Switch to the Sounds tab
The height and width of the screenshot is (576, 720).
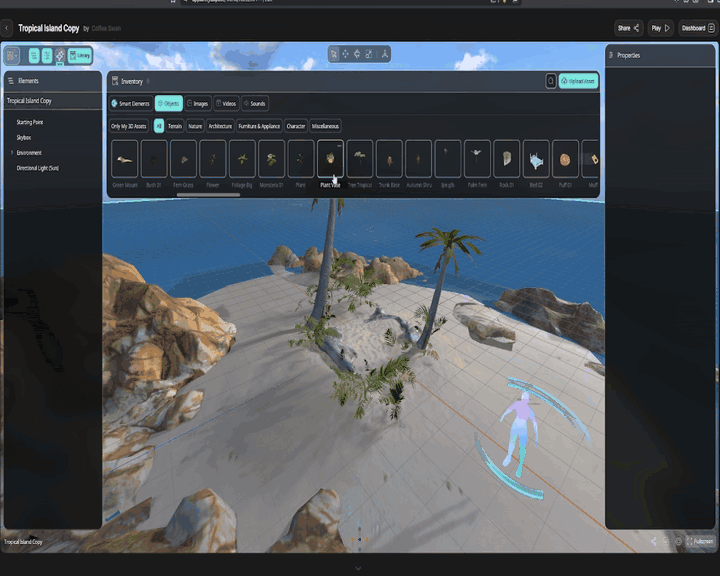(x=254, y=103)
